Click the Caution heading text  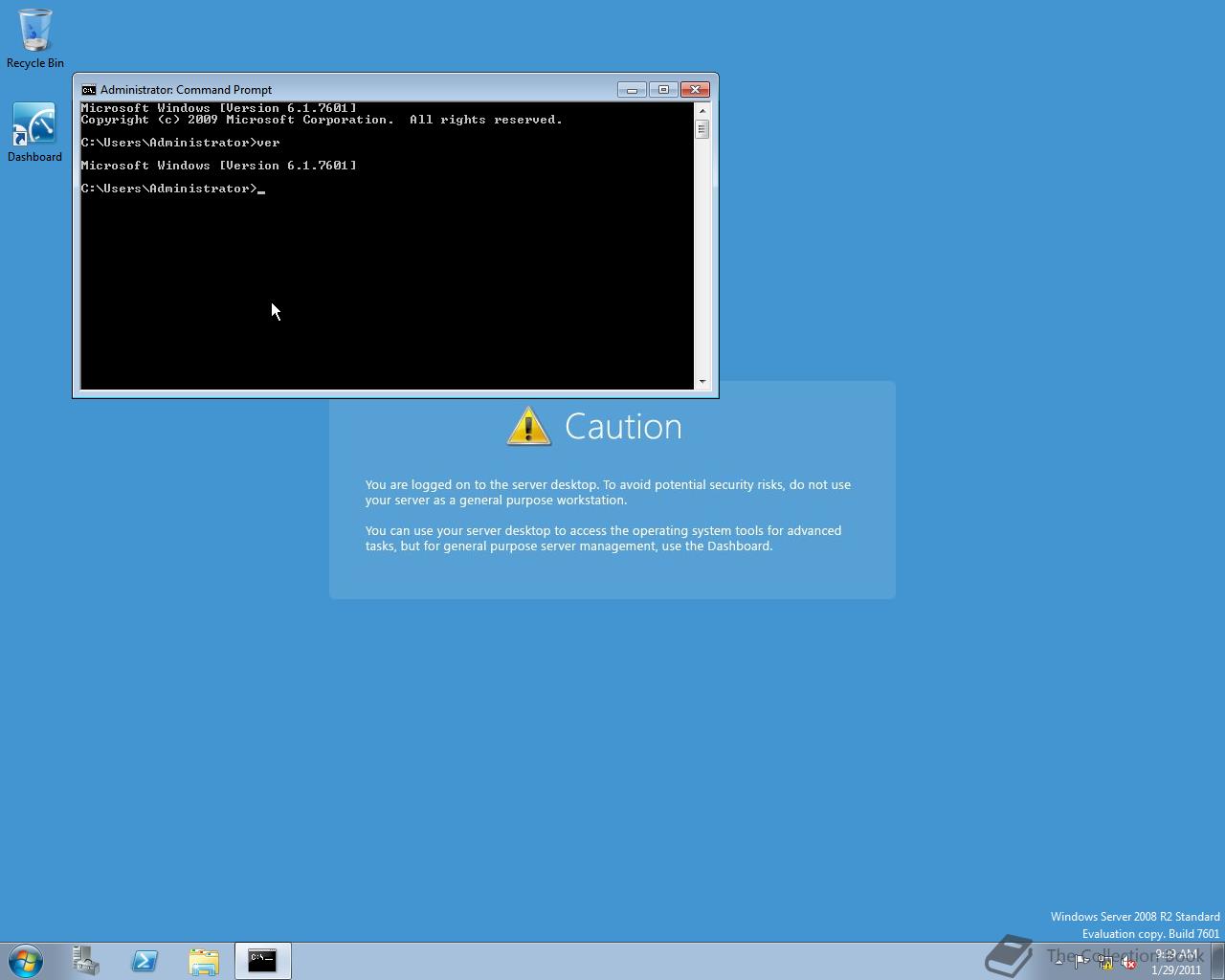coord(623,427)
